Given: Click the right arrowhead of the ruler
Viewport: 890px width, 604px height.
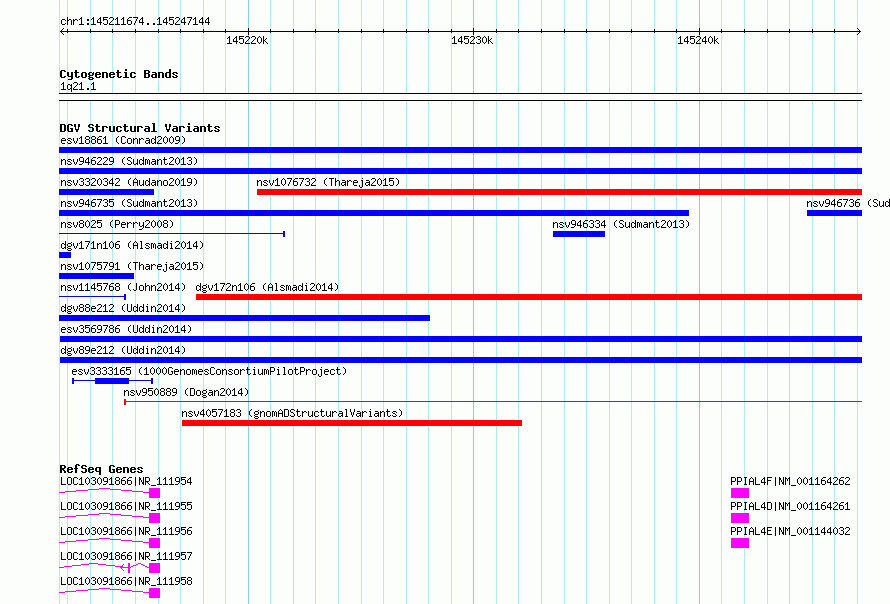Looking at the screenshot, I should coord(859,31).
